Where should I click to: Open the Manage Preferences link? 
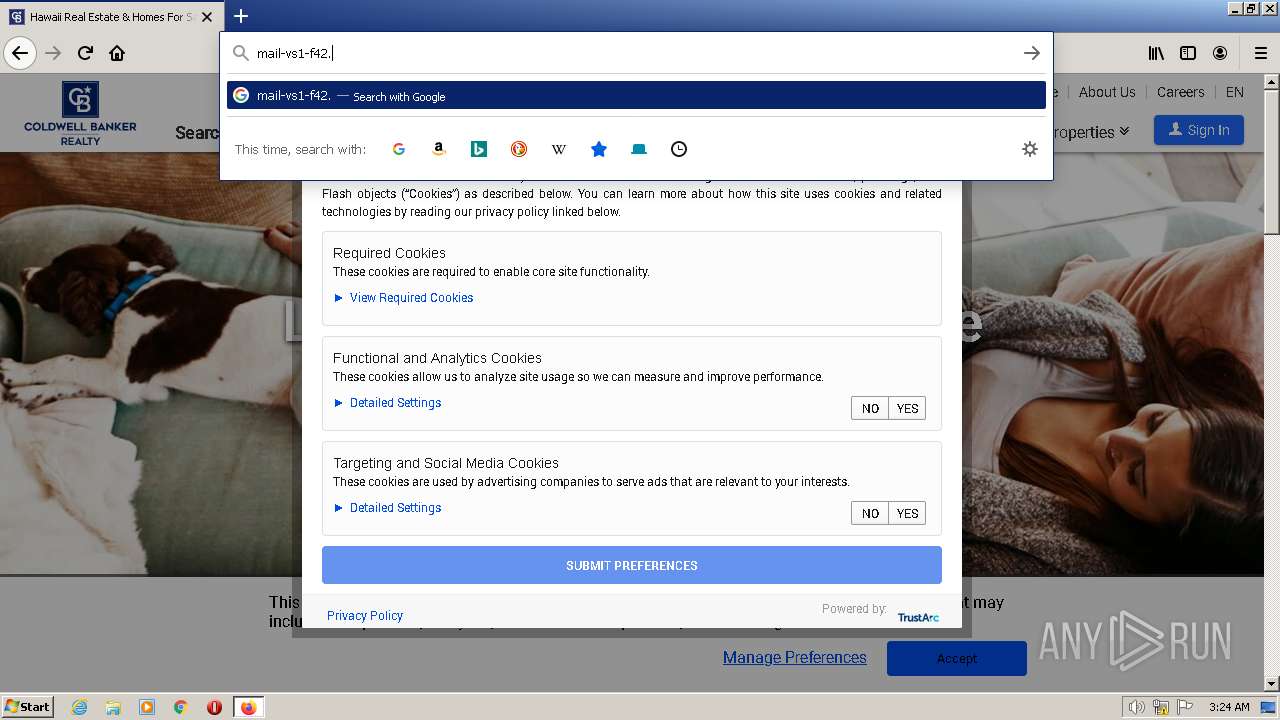pos(795,657)
